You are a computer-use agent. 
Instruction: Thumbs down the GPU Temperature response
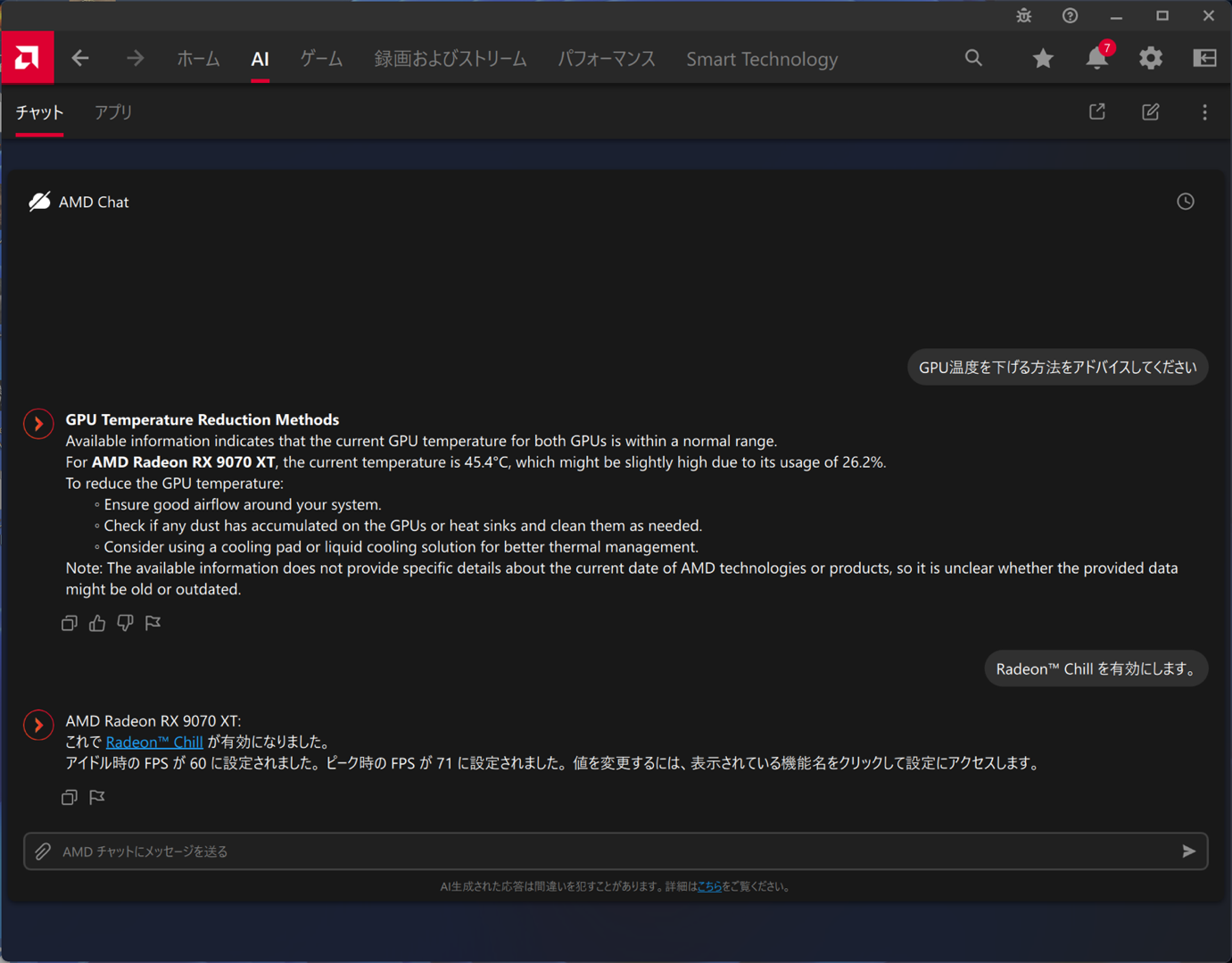[x=125, y=623]
